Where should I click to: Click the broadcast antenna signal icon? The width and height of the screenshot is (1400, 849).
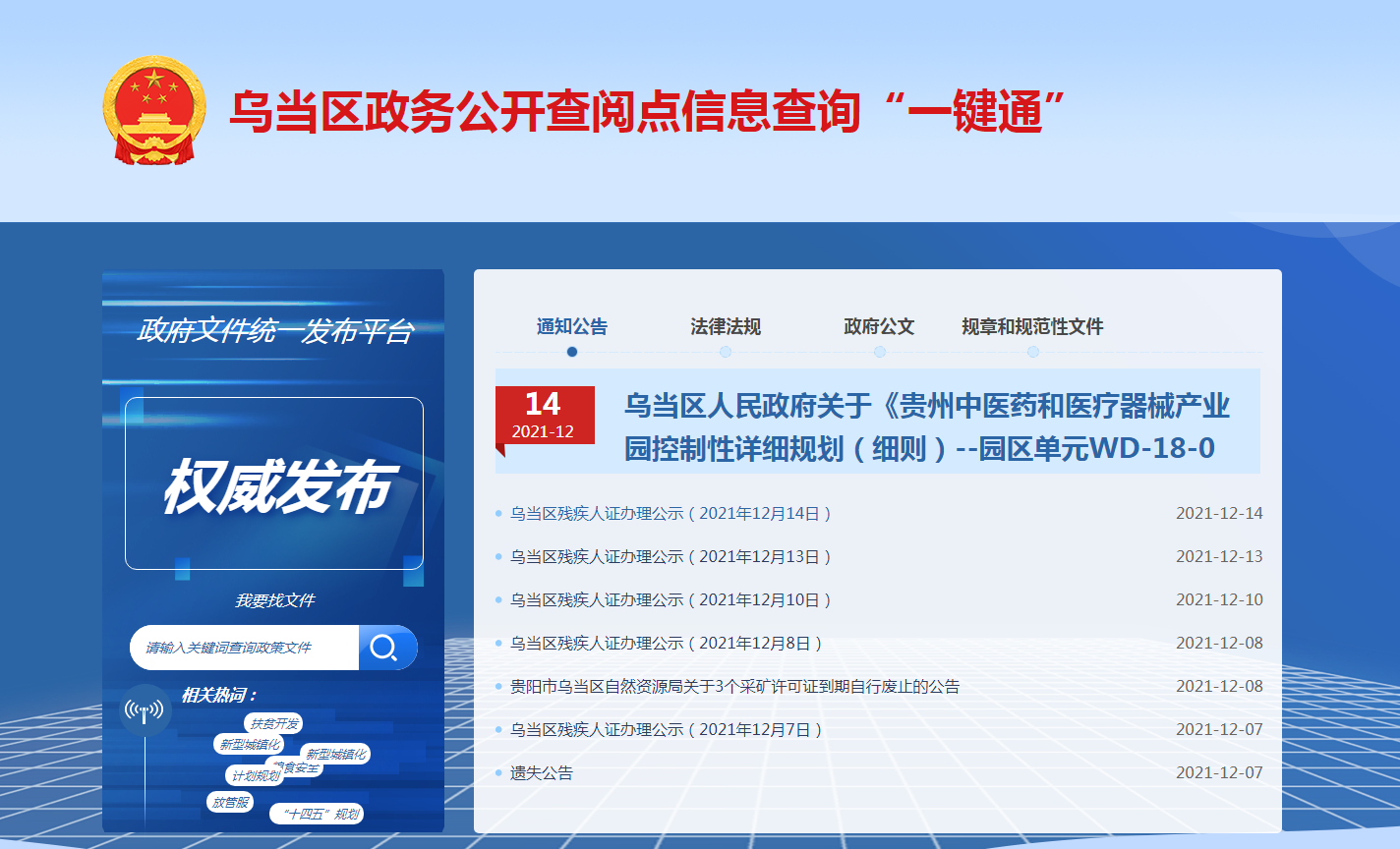145,710
